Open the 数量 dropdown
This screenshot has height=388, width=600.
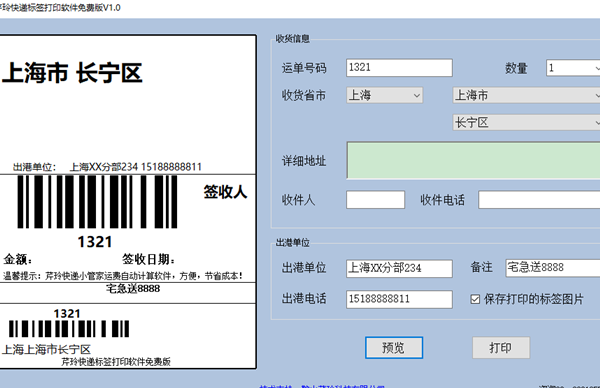pyautogui.click(x=573, y=68)
